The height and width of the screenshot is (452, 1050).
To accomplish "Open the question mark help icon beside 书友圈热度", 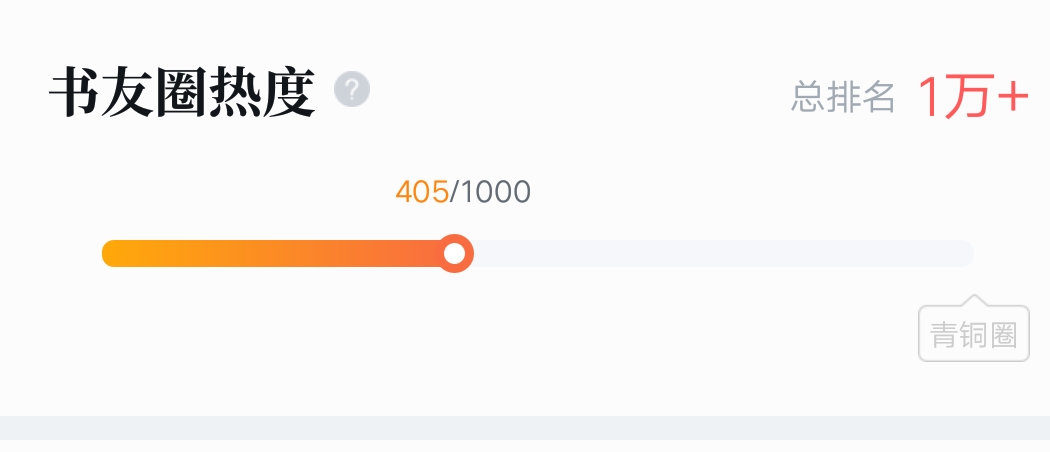I will pyautogui.click(x=352, y=88).
